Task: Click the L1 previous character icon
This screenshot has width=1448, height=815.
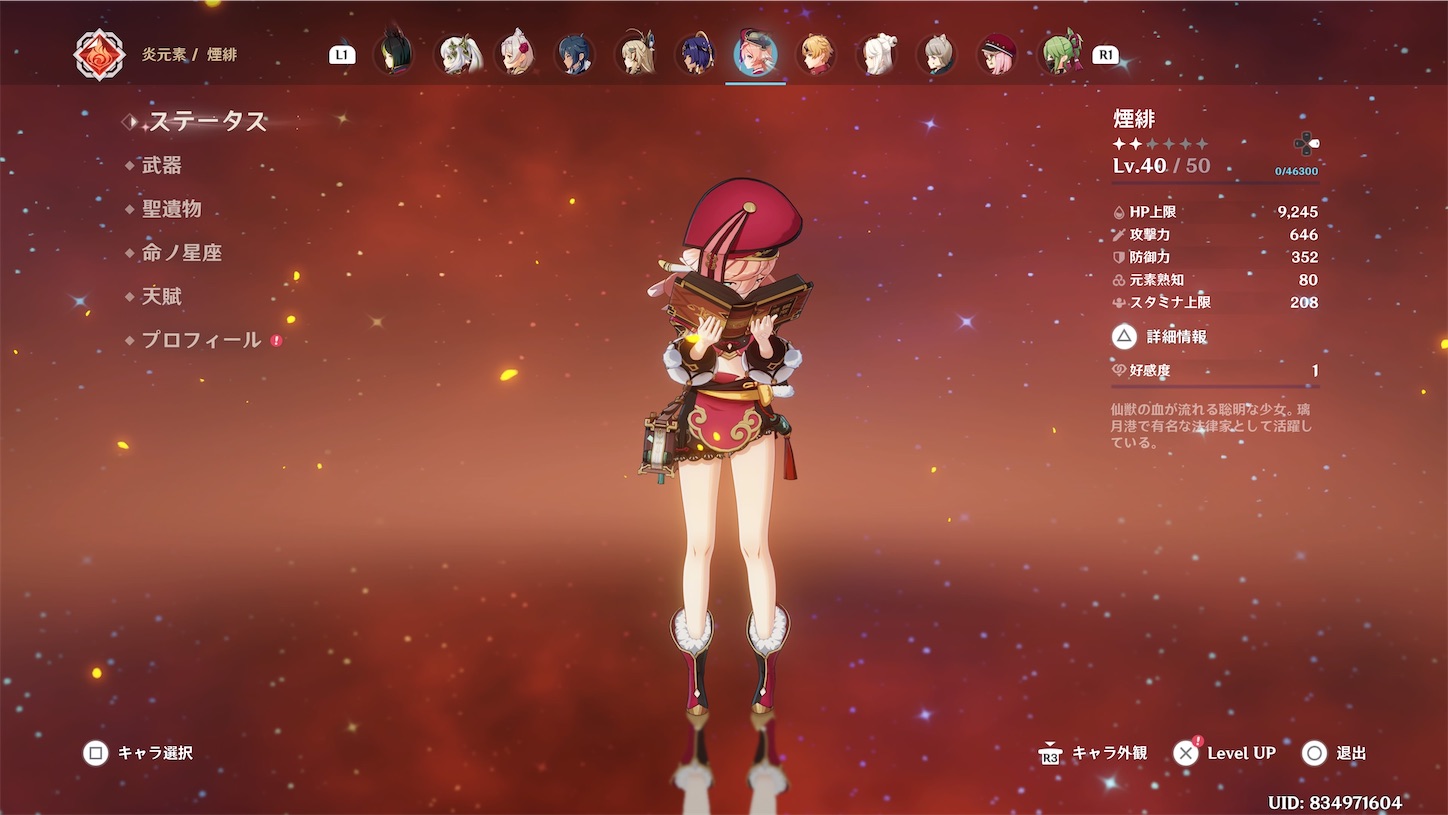Action: (x=342, y=55)
